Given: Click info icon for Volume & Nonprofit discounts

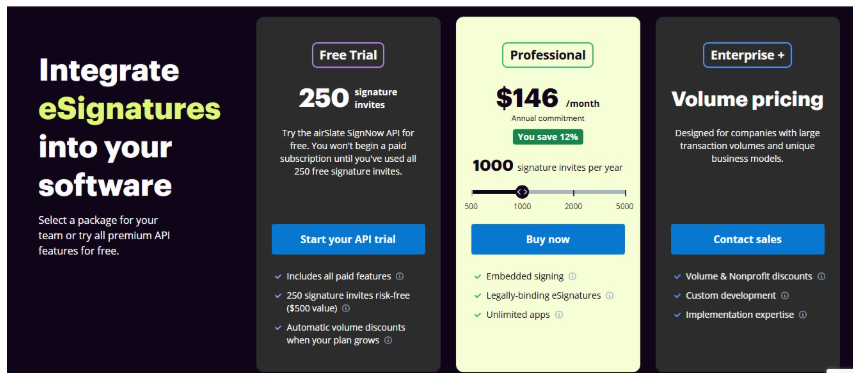Looking at the screenshot, I should click(821, 276).
